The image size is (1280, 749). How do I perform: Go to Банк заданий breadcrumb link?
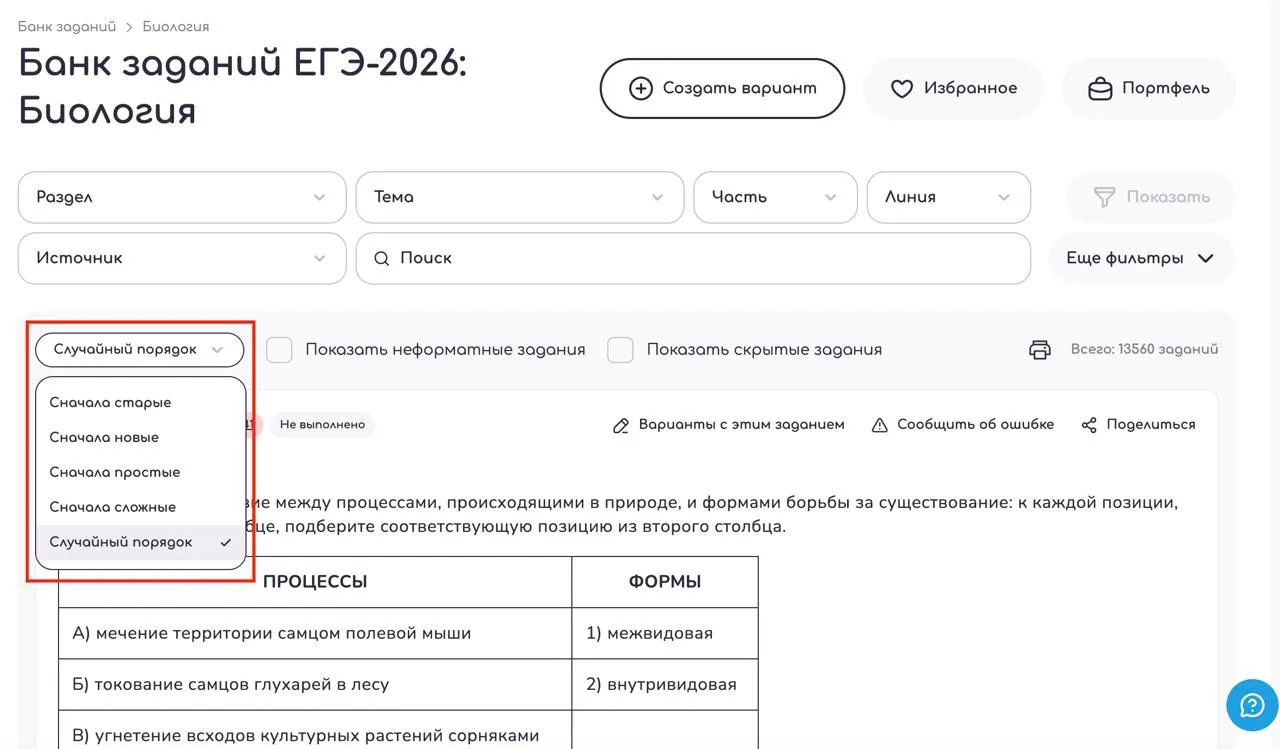click(x=67, y=27)
